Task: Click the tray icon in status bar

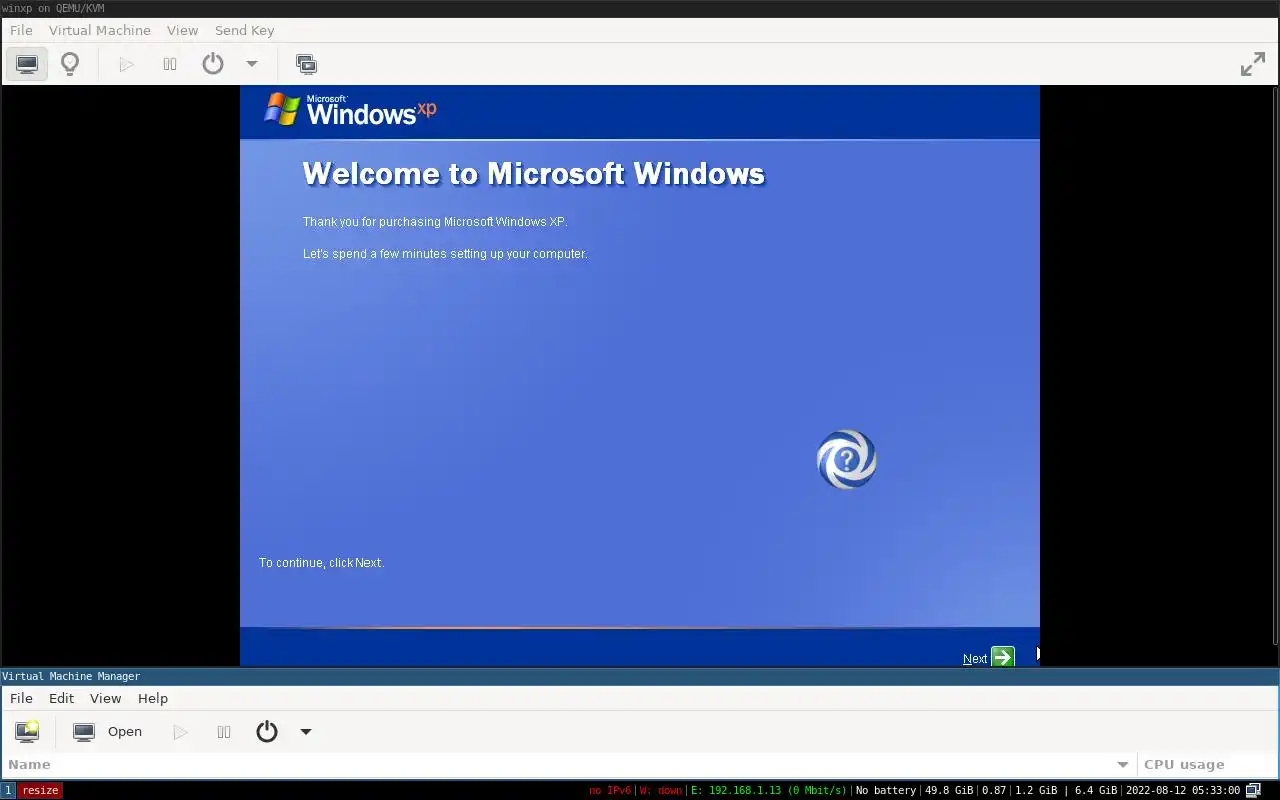Action: pyautogui.click(x=1254, y=790)
